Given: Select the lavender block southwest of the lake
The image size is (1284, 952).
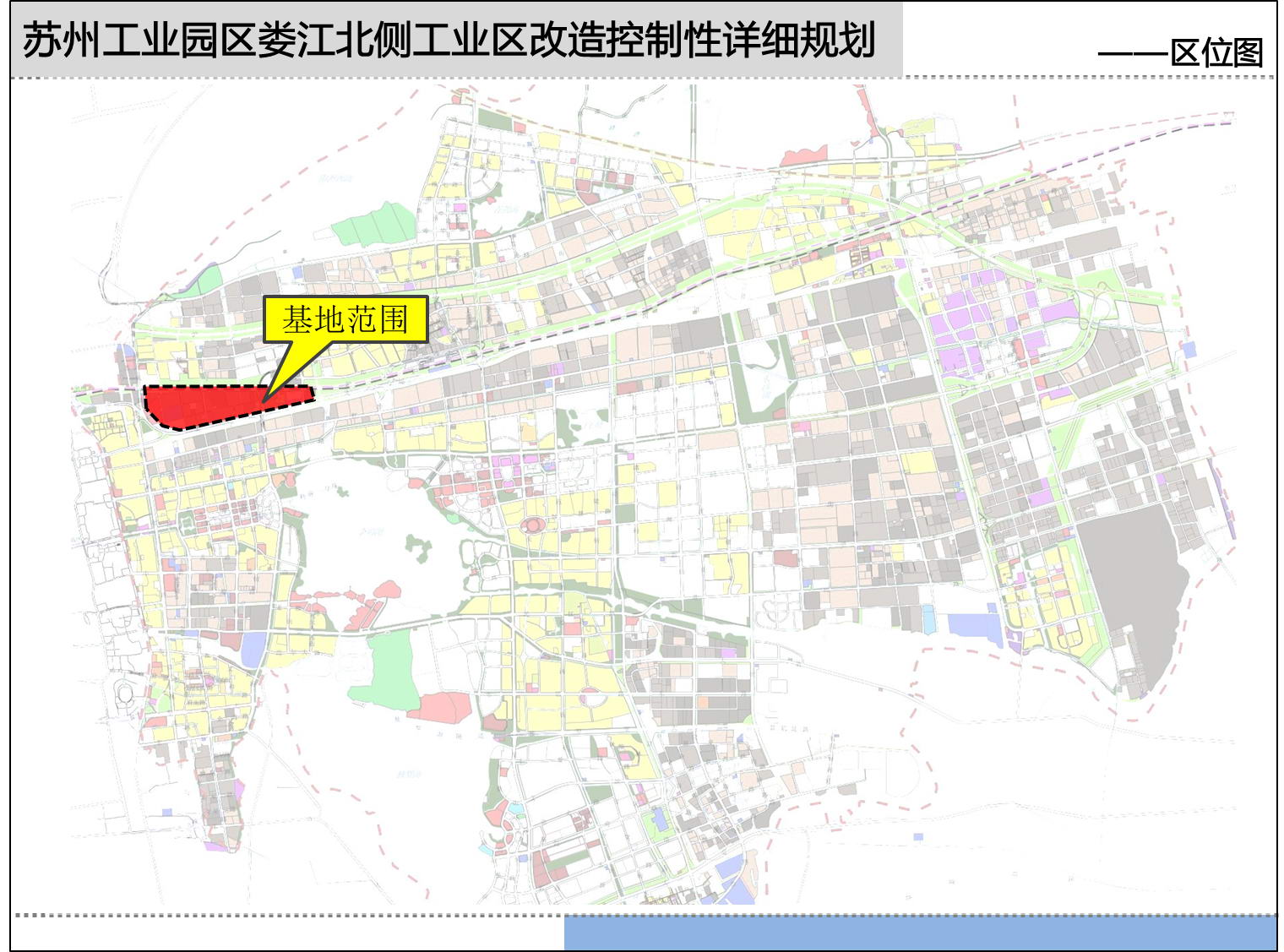Looking at the screenshot, I should tap(253, 648).
